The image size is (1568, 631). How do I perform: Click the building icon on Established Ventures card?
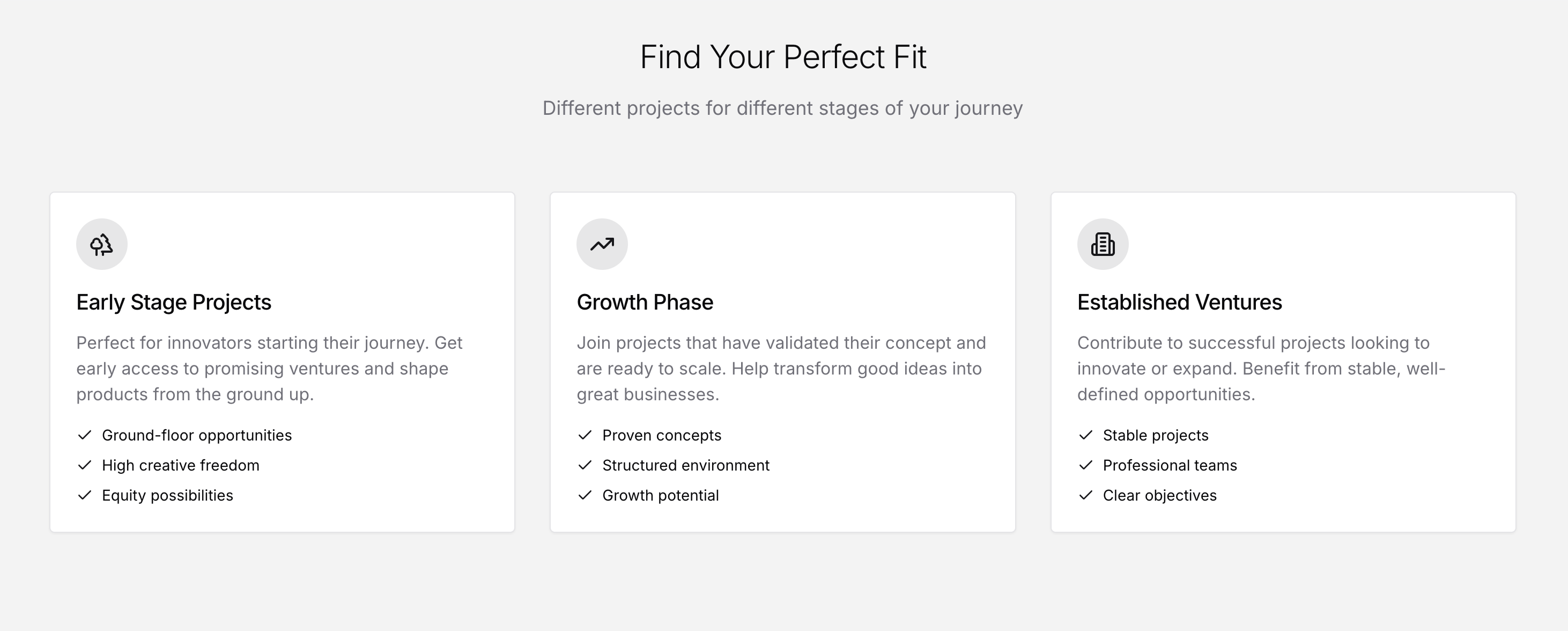click(x=1103, y=244)
